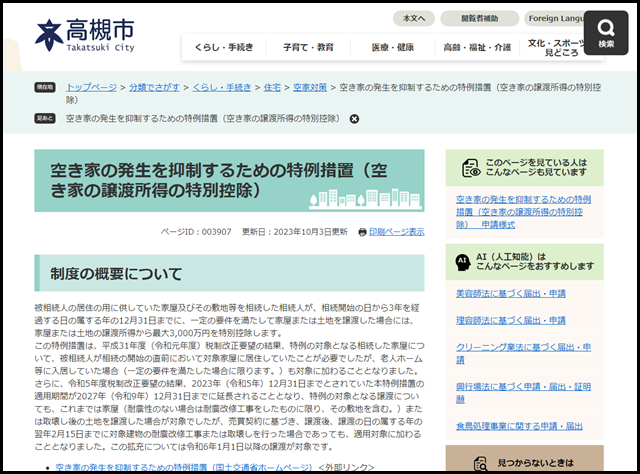Open クリーニング業法に基づく届出・申請 link

523,354
